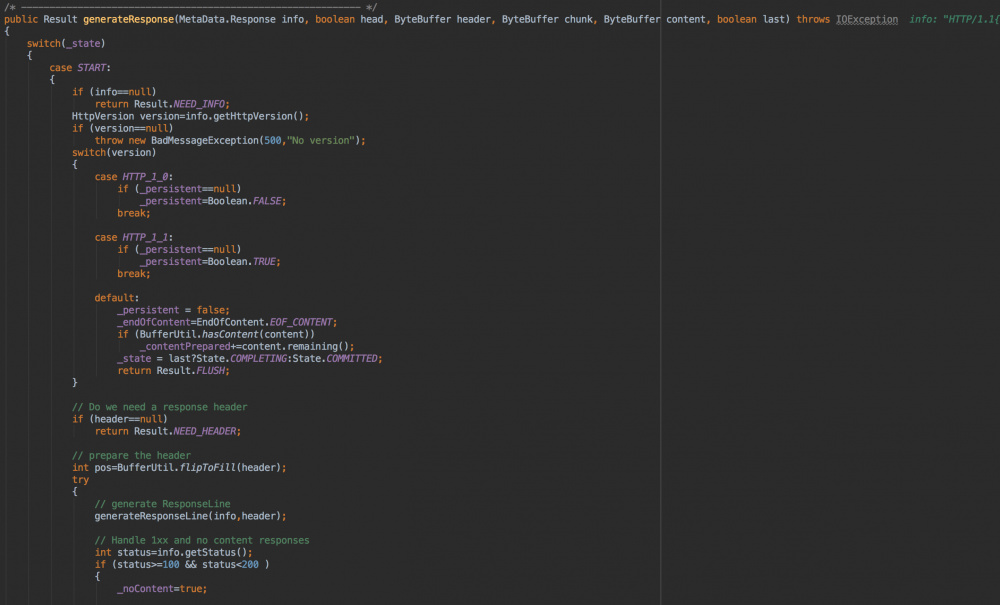Click the 'status>=100' comparison
The width and height of the screenshot is (1000, 605).
pyautogui.click(x=148, y=564)
